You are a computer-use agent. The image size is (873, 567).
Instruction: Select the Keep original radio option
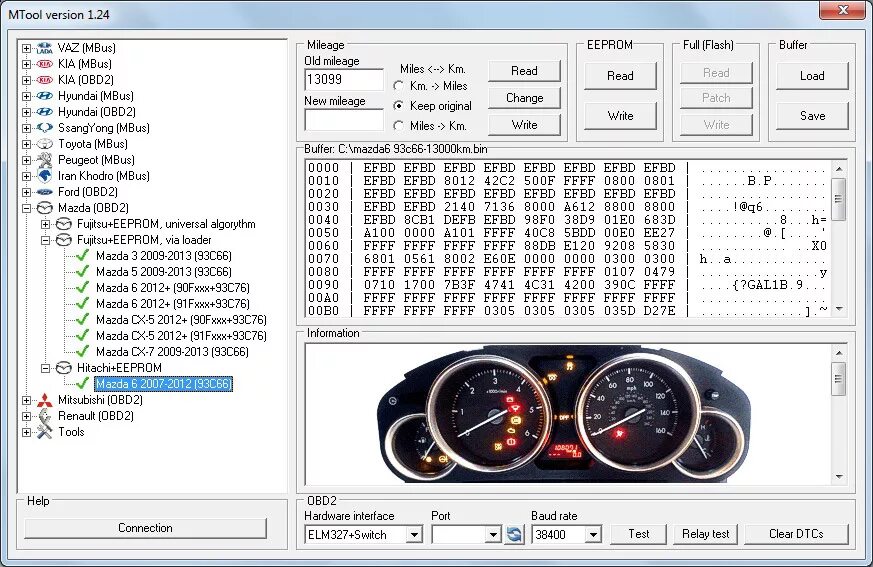[398, 106]
